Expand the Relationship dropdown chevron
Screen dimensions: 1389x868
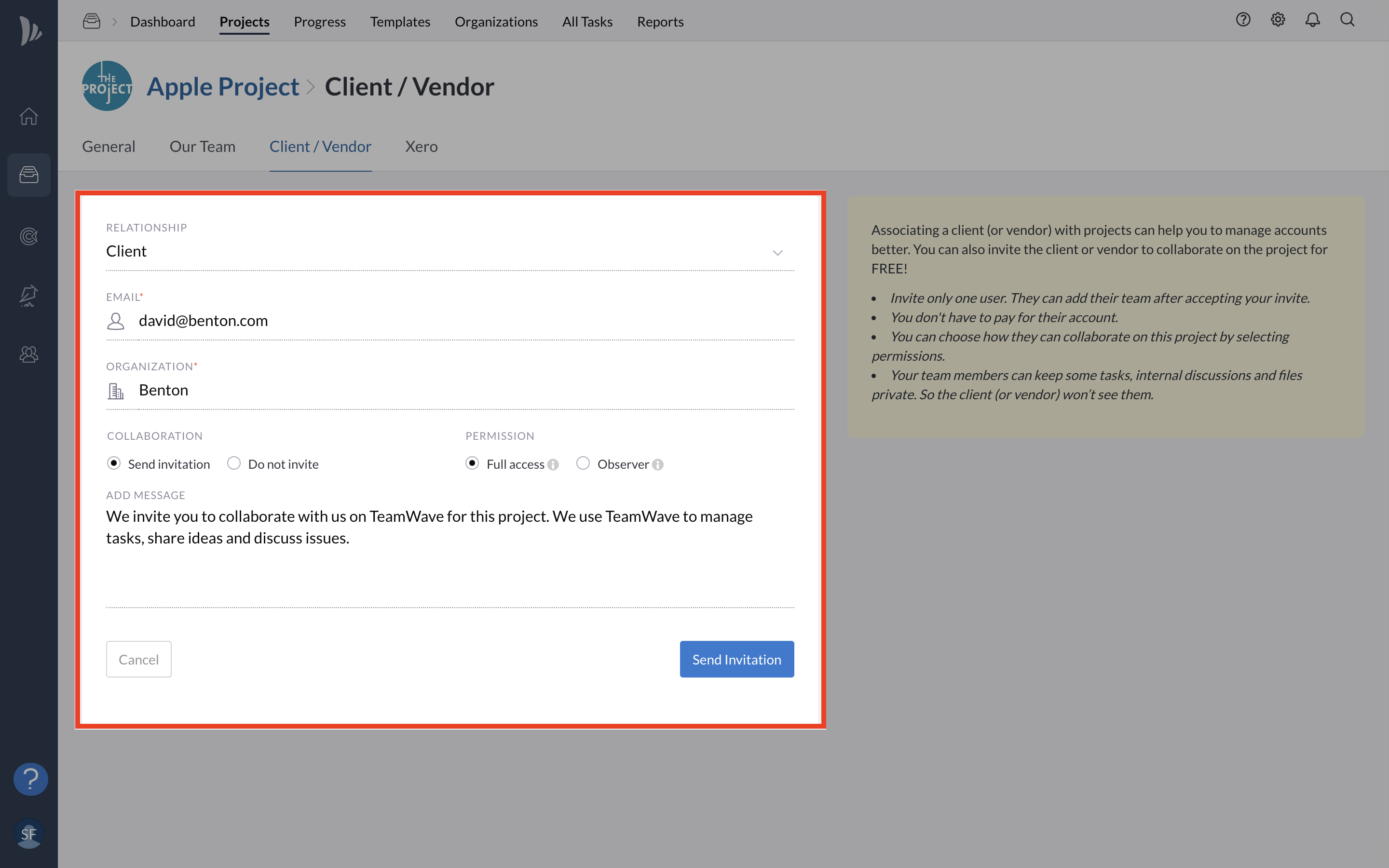(777, 253)
